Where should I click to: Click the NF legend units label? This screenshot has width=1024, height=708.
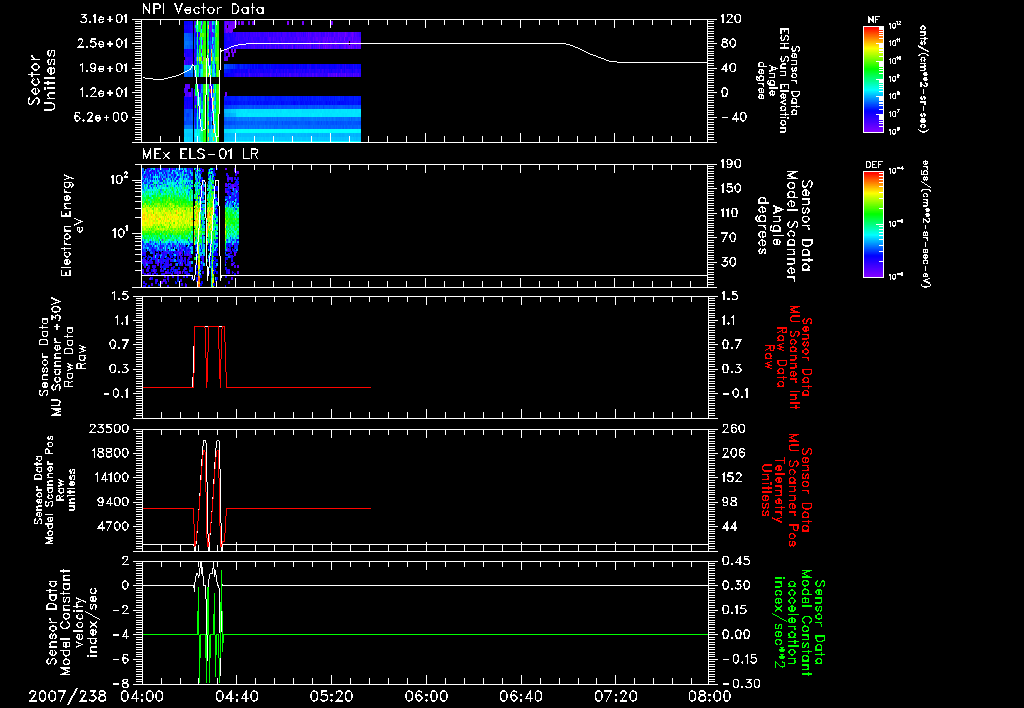point(923,79)
